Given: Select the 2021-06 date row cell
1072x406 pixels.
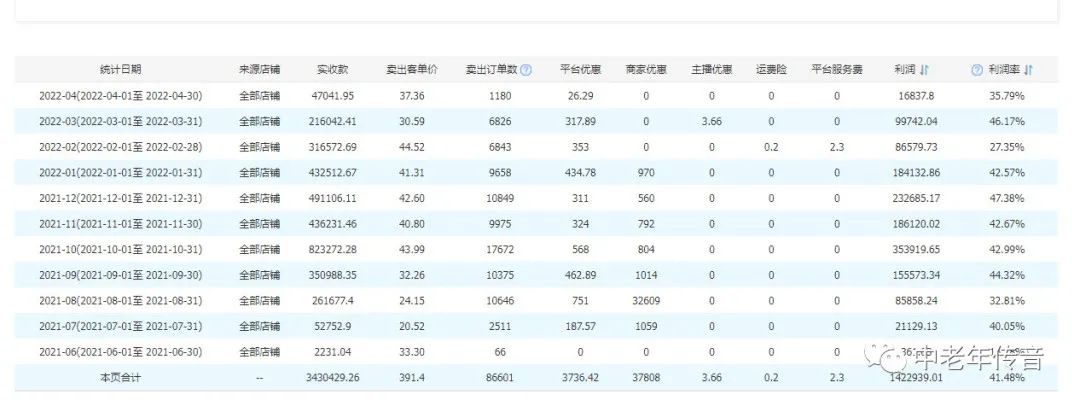Looking at the screenshot, I should [x=120, y=352].
